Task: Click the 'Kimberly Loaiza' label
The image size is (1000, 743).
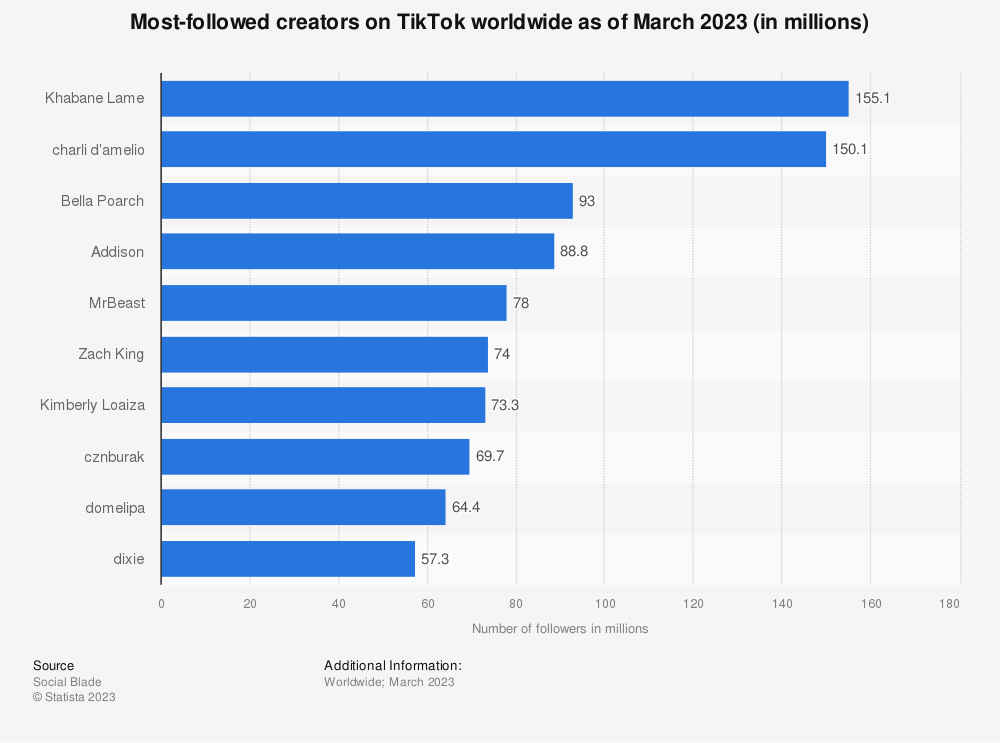Action: point(92,405)
